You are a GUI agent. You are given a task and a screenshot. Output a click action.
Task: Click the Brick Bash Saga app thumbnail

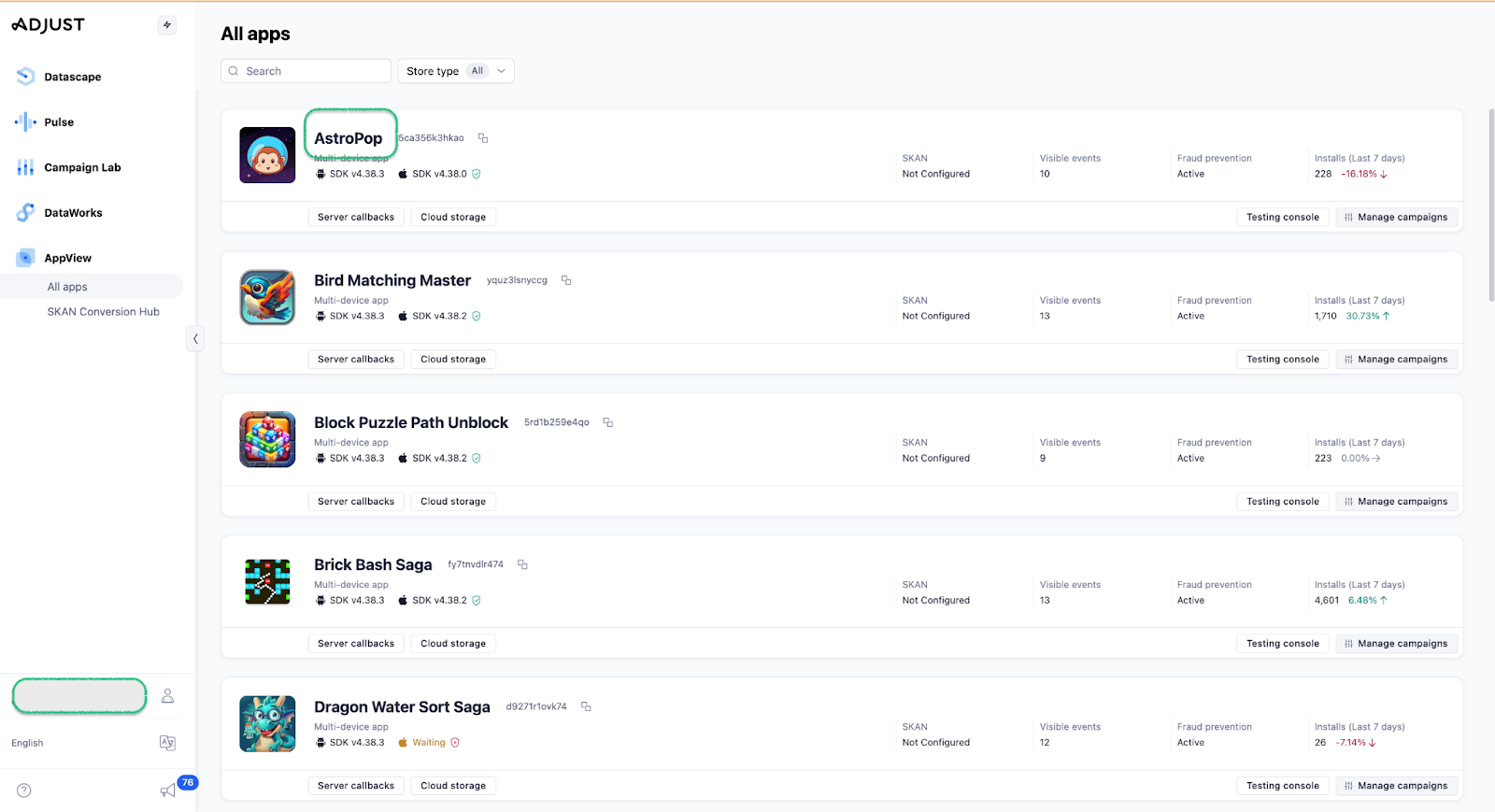pyautogui.click(x=267, y=581)
